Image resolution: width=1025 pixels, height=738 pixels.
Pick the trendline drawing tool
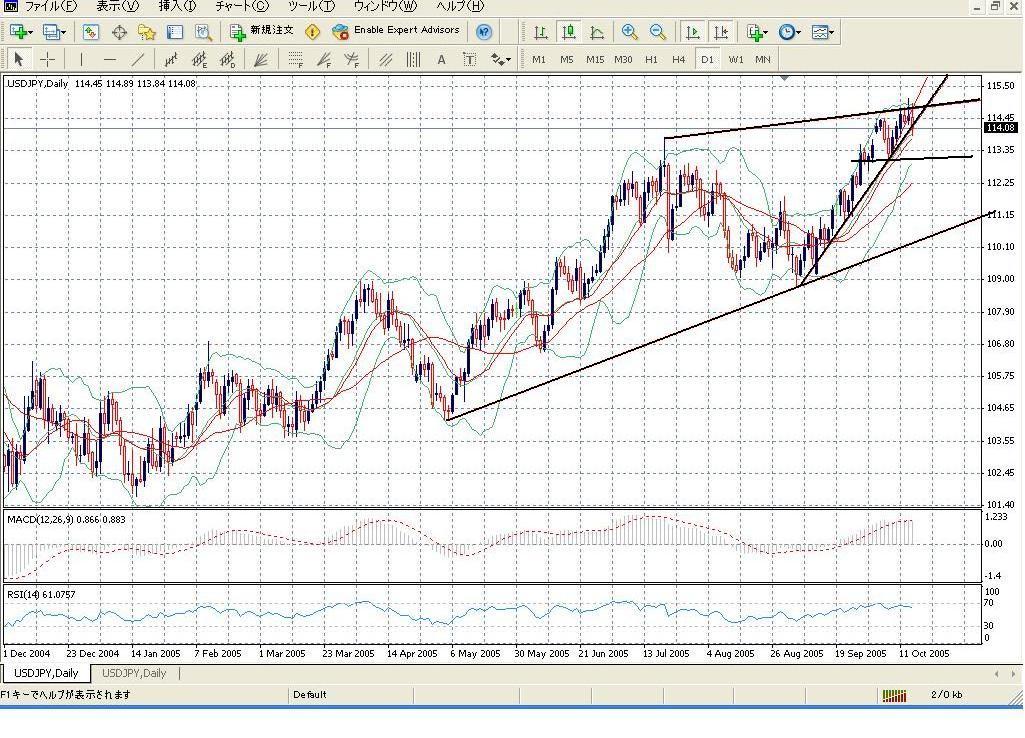tap(137, 59)
